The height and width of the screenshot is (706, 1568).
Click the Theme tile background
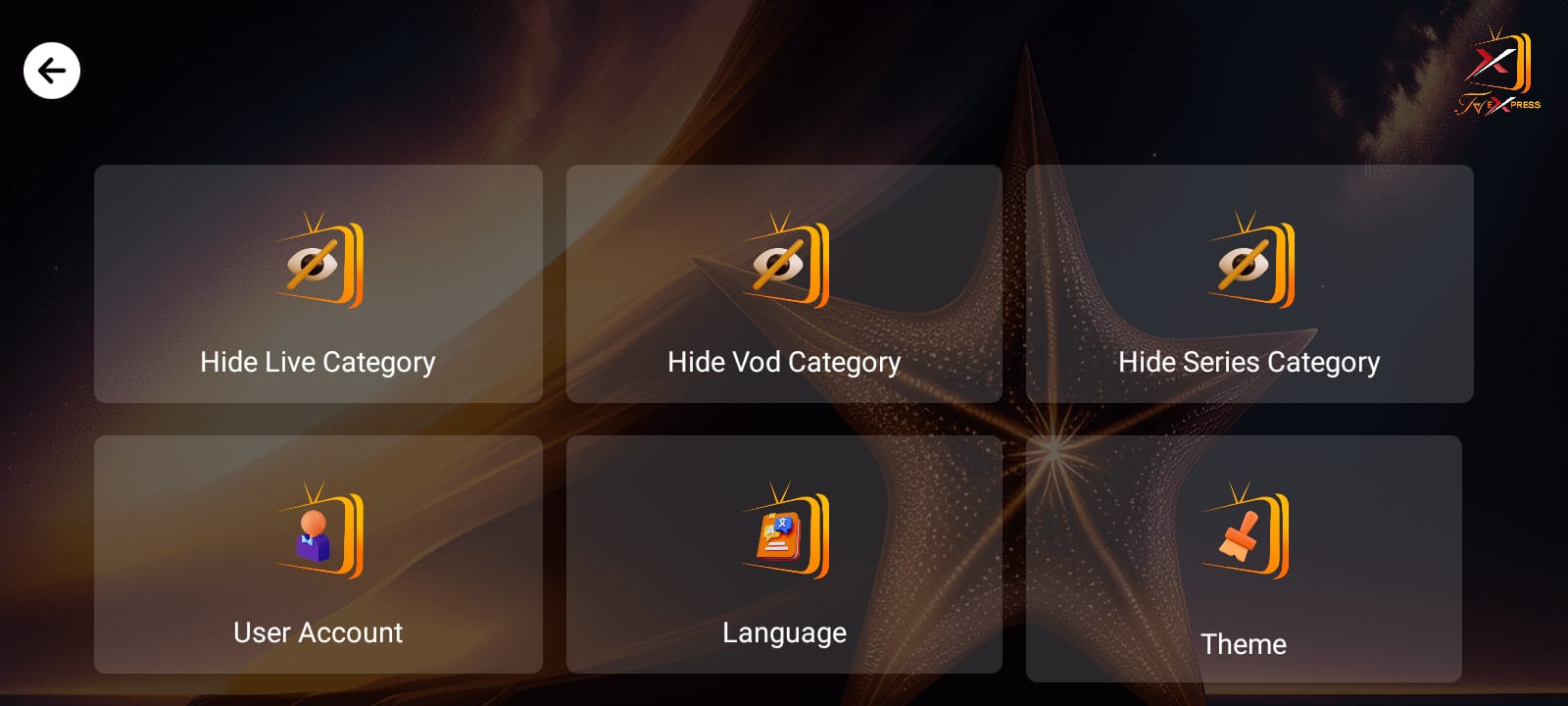(x=1244, y=559)
